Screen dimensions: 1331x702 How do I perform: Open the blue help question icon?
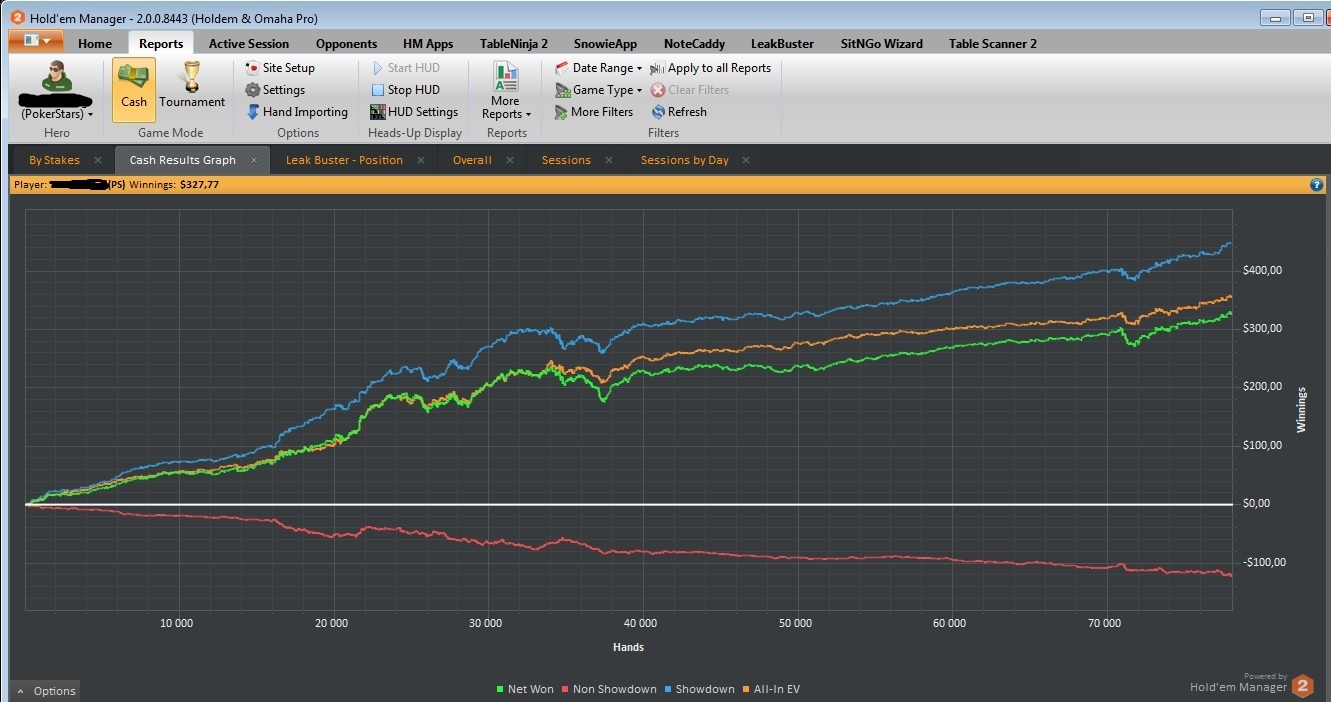[x=1317, y=185]
